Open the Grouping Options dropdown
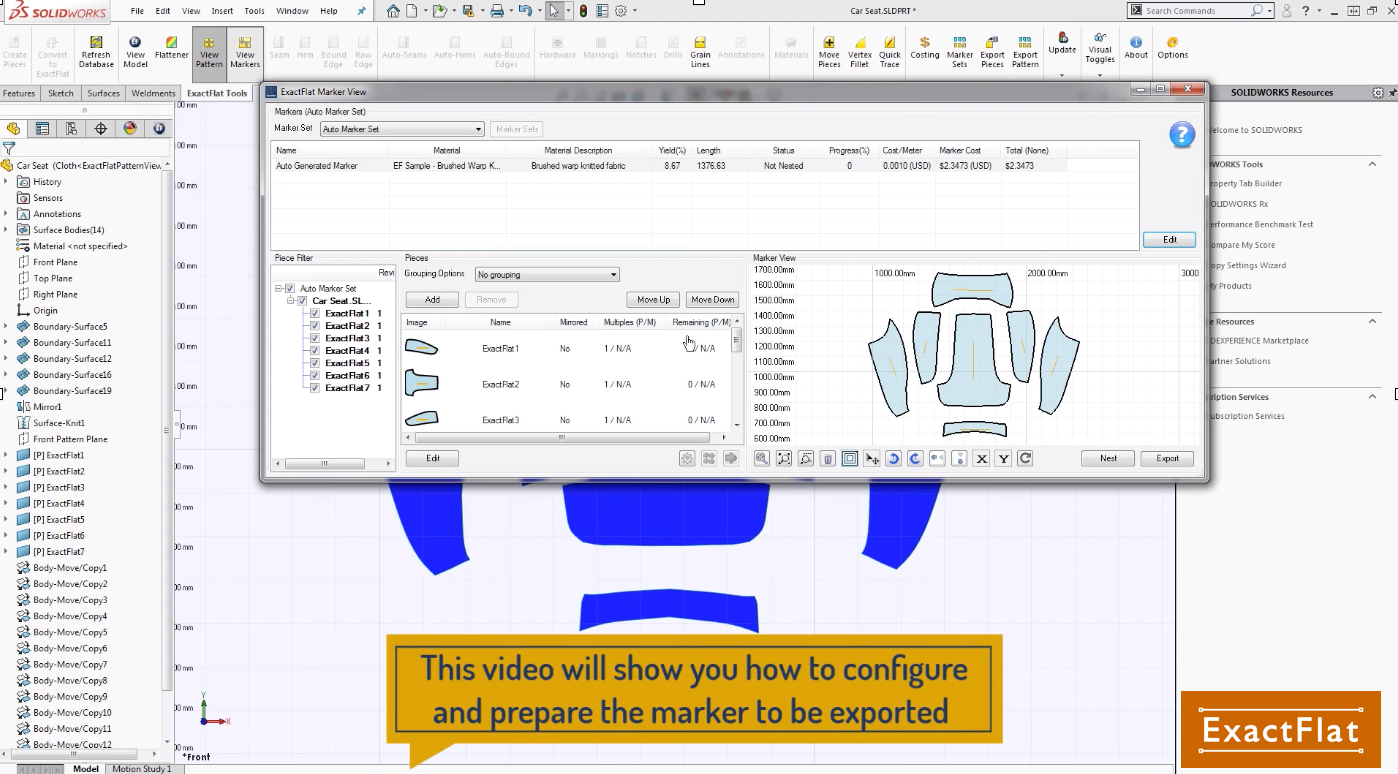 547,274
